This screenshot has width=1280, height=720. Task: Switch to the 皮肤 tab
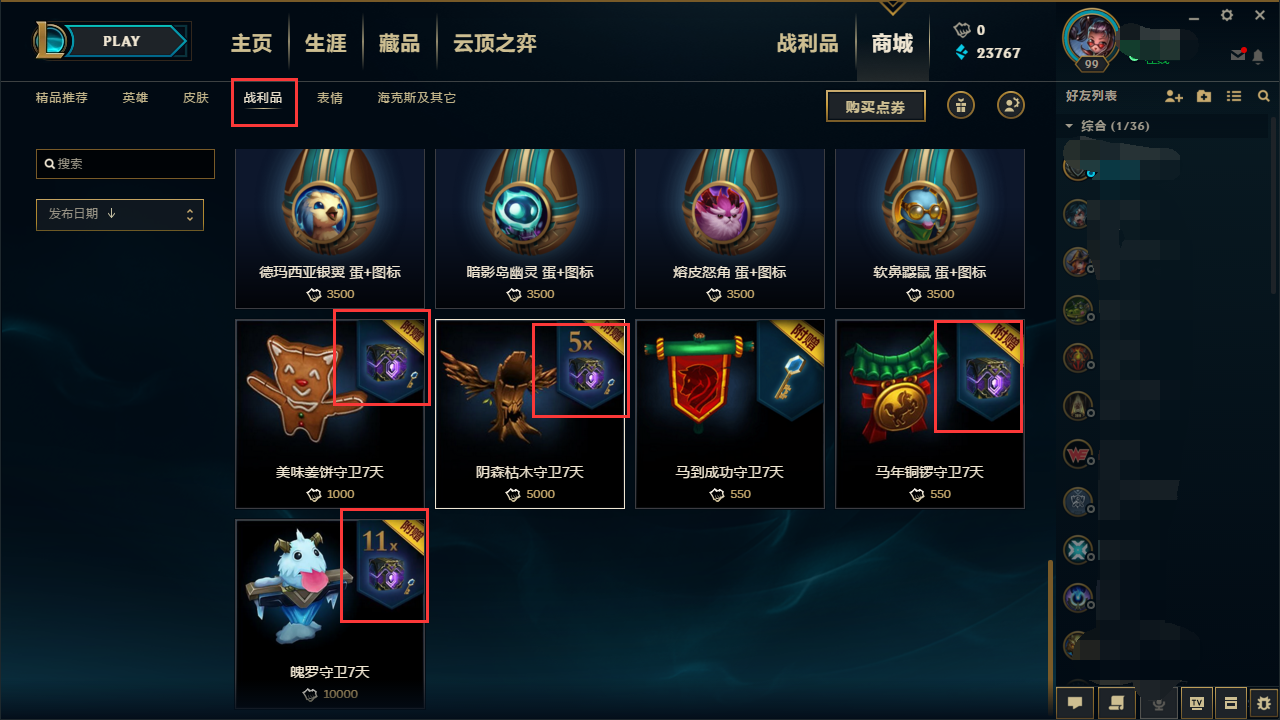coord(196,98)
